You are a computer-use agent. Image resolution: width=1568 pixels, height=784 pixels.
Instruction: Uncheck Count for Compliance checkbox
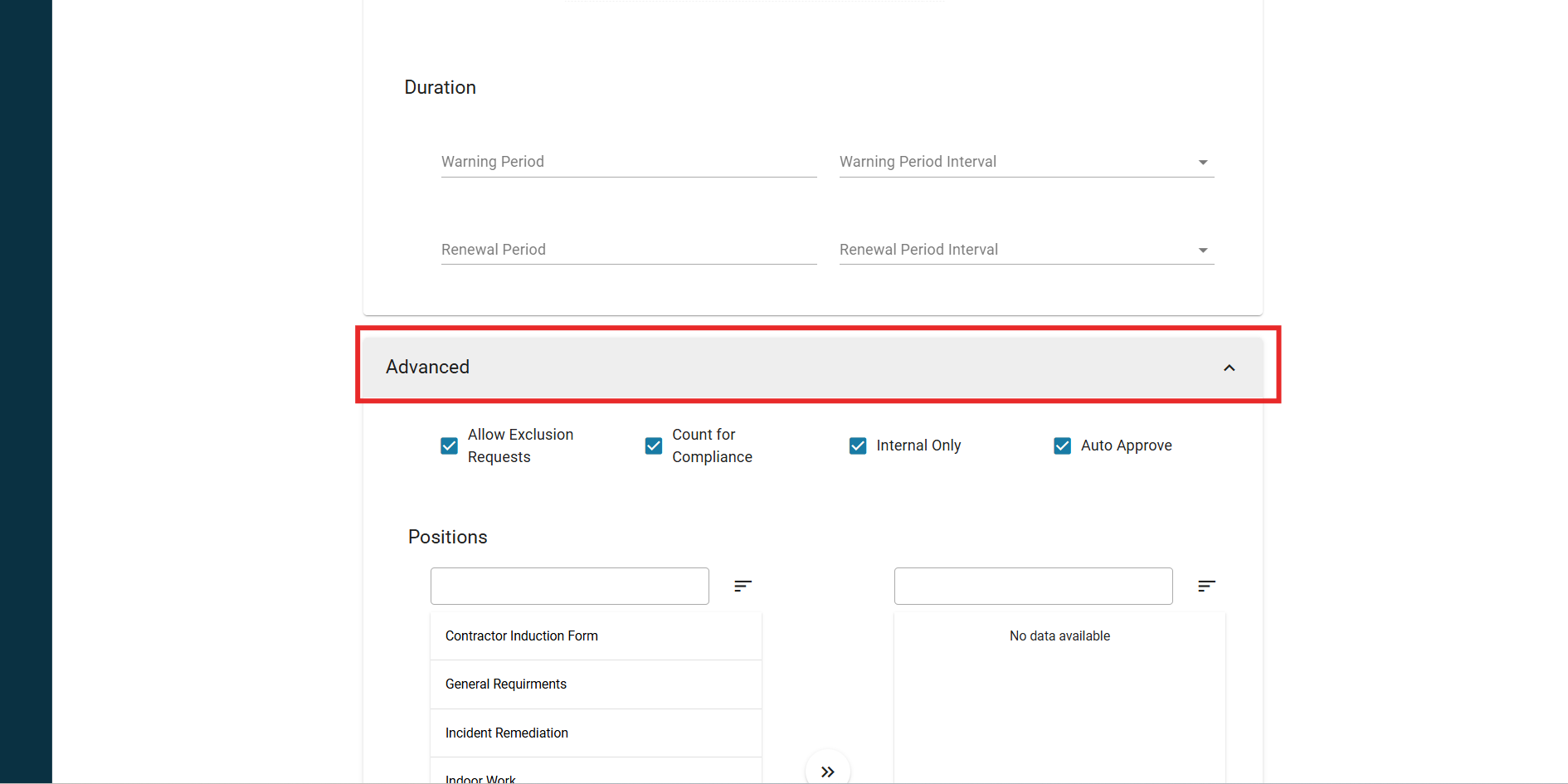point(654,446)
